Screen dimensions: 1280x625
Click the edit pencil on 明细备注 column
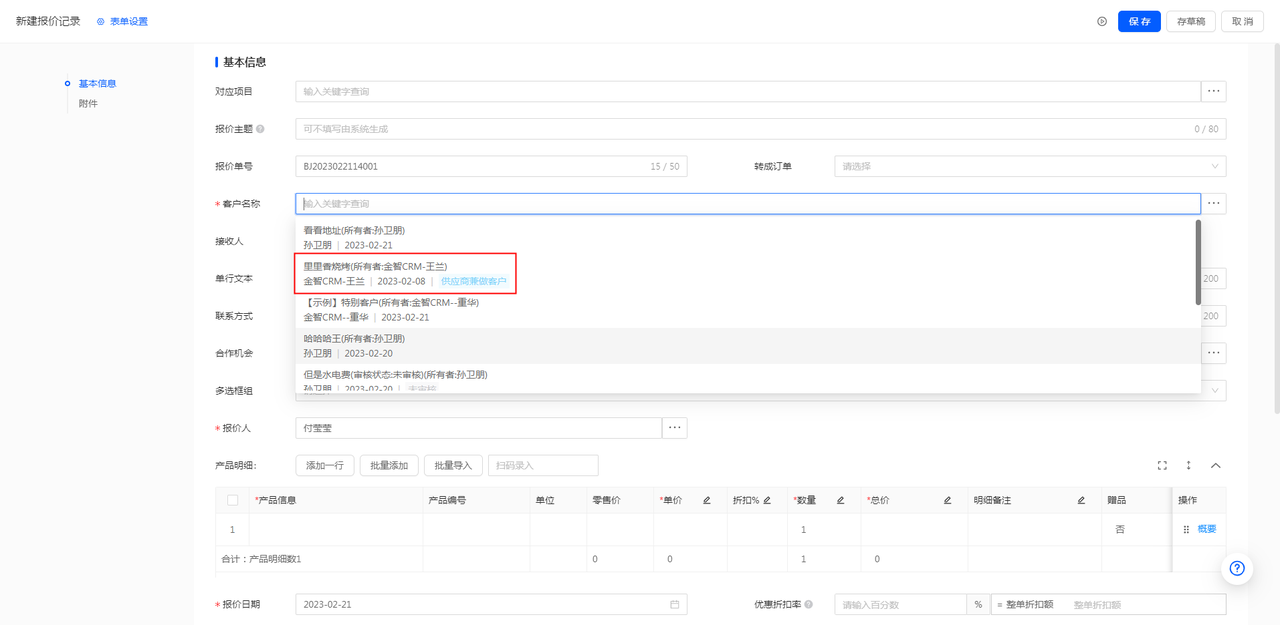(1081, 500)
